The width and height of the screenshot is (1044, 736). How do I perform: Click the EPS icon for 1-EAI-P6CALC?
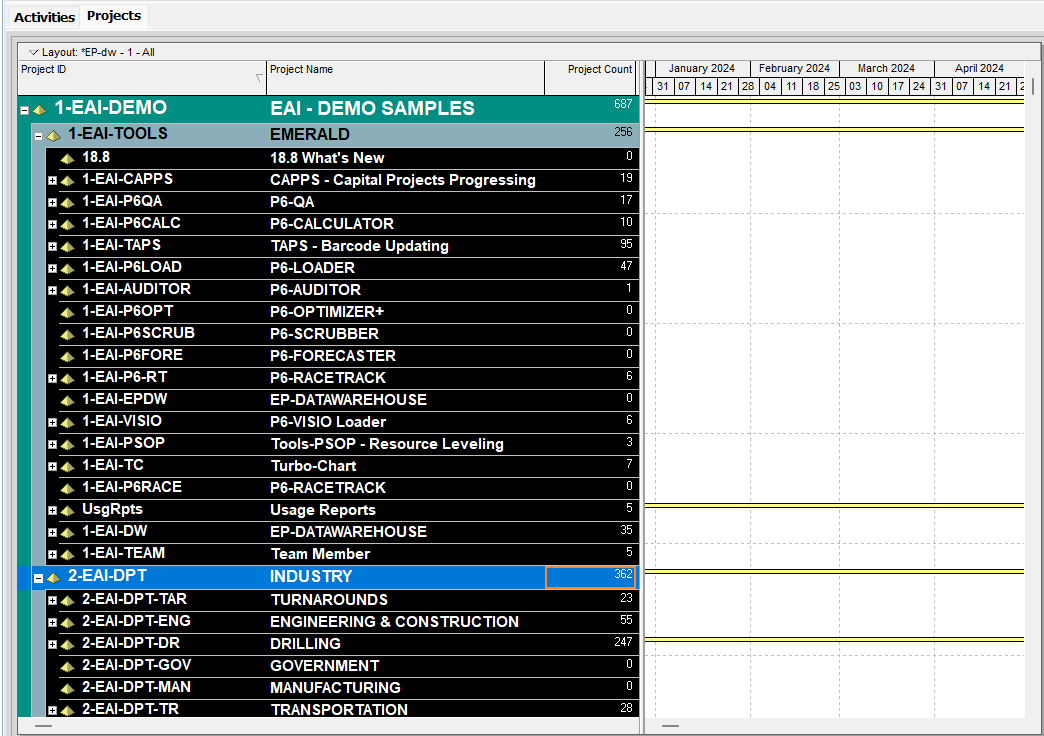pos(67,224)
